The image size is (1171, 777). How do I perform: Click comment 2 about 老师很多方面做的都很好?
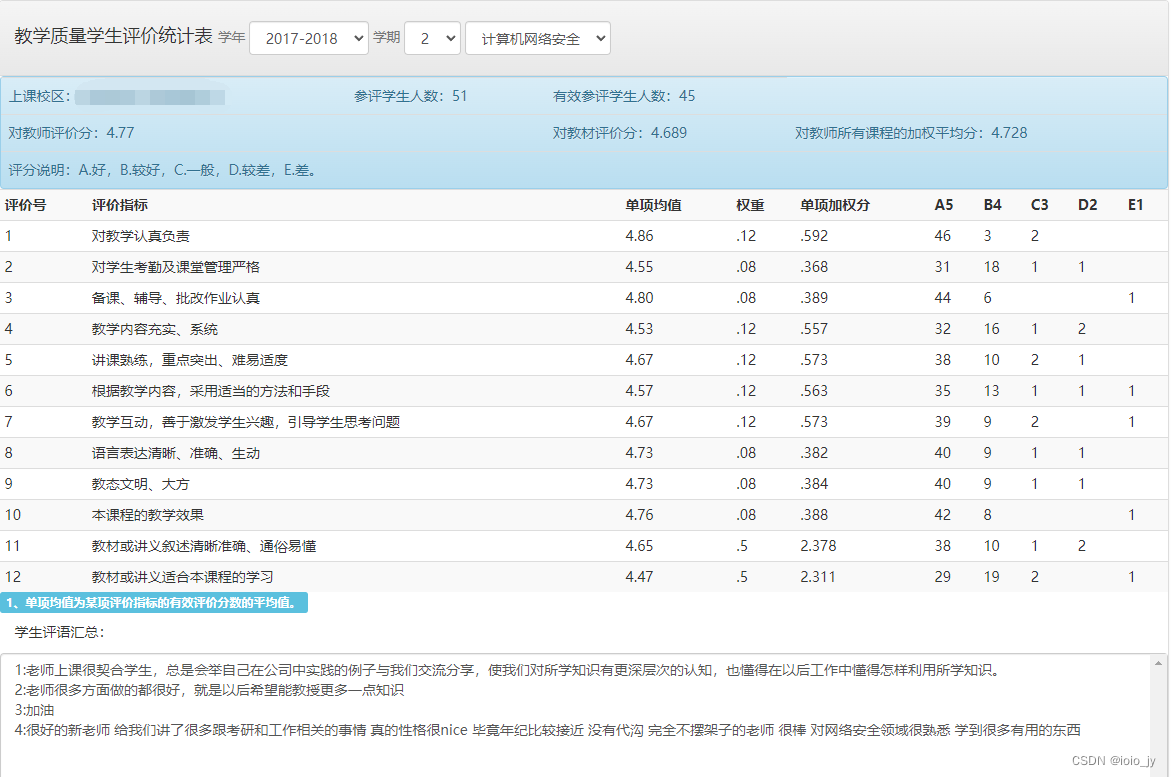(209, 690)
